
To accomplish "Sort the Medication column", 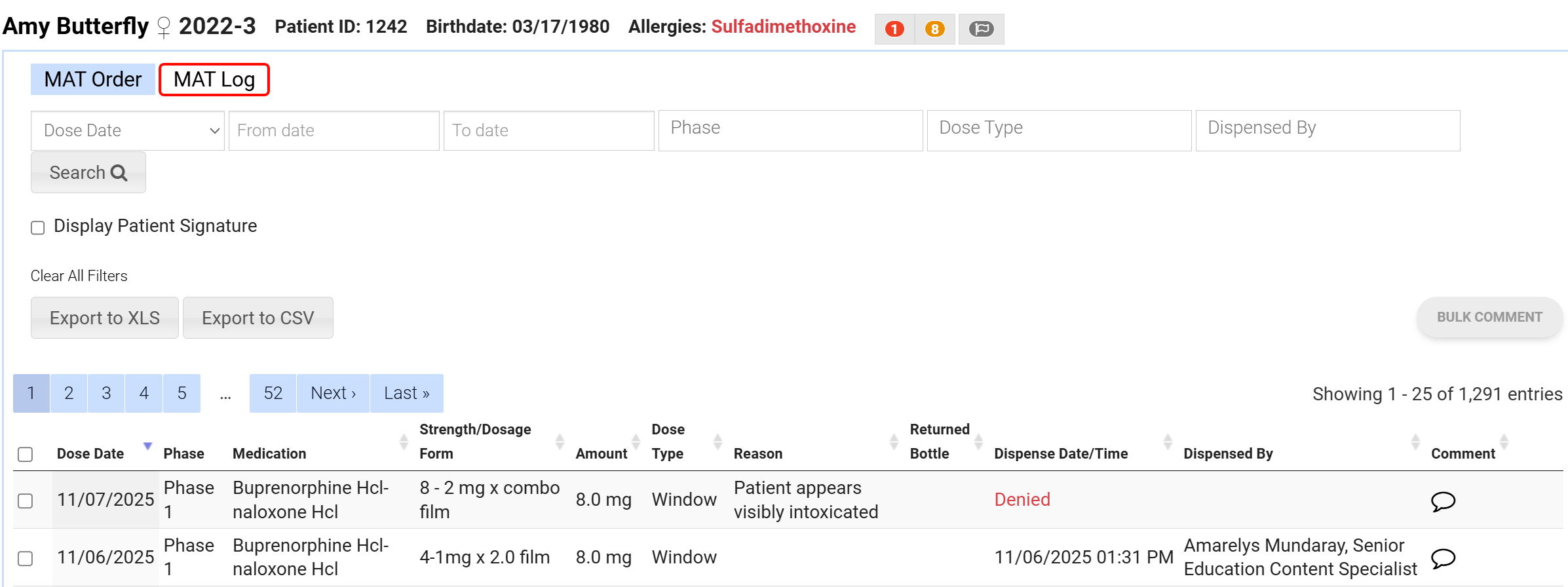I will coord(404,442).
